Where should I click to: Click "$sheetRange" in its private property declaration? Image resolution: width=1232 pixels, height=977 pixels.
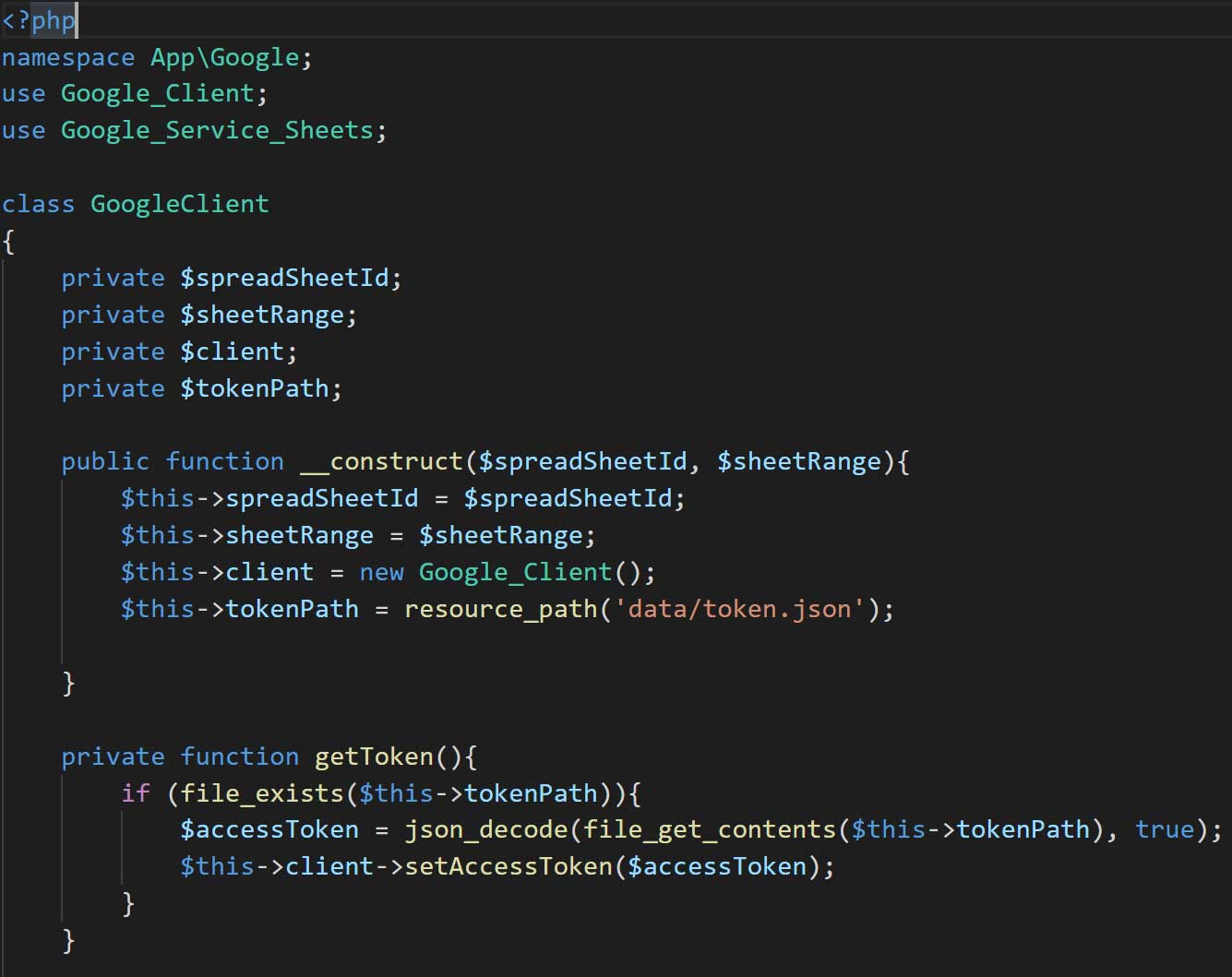pyautogui.click(x=262, y=315)
